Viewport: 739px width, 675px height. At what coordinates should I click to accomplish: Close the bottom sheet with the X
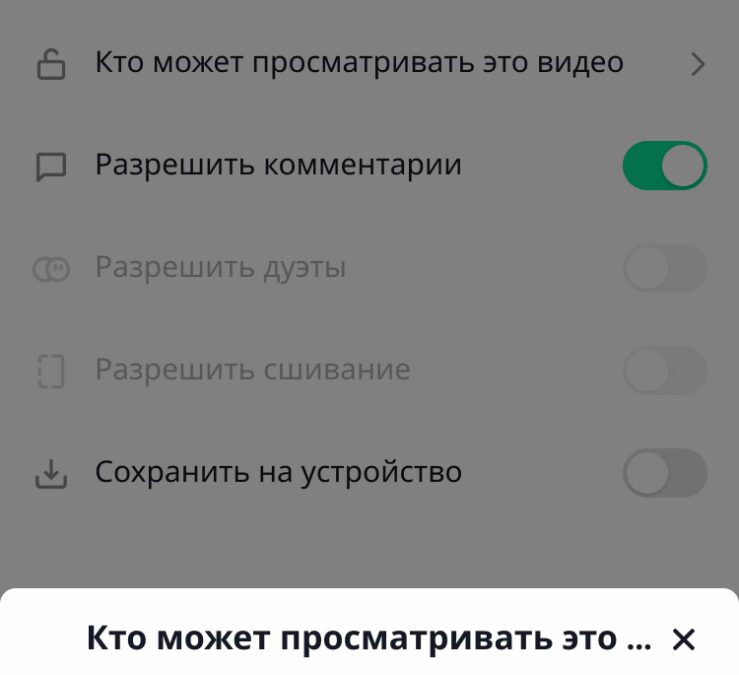(684, 639)
